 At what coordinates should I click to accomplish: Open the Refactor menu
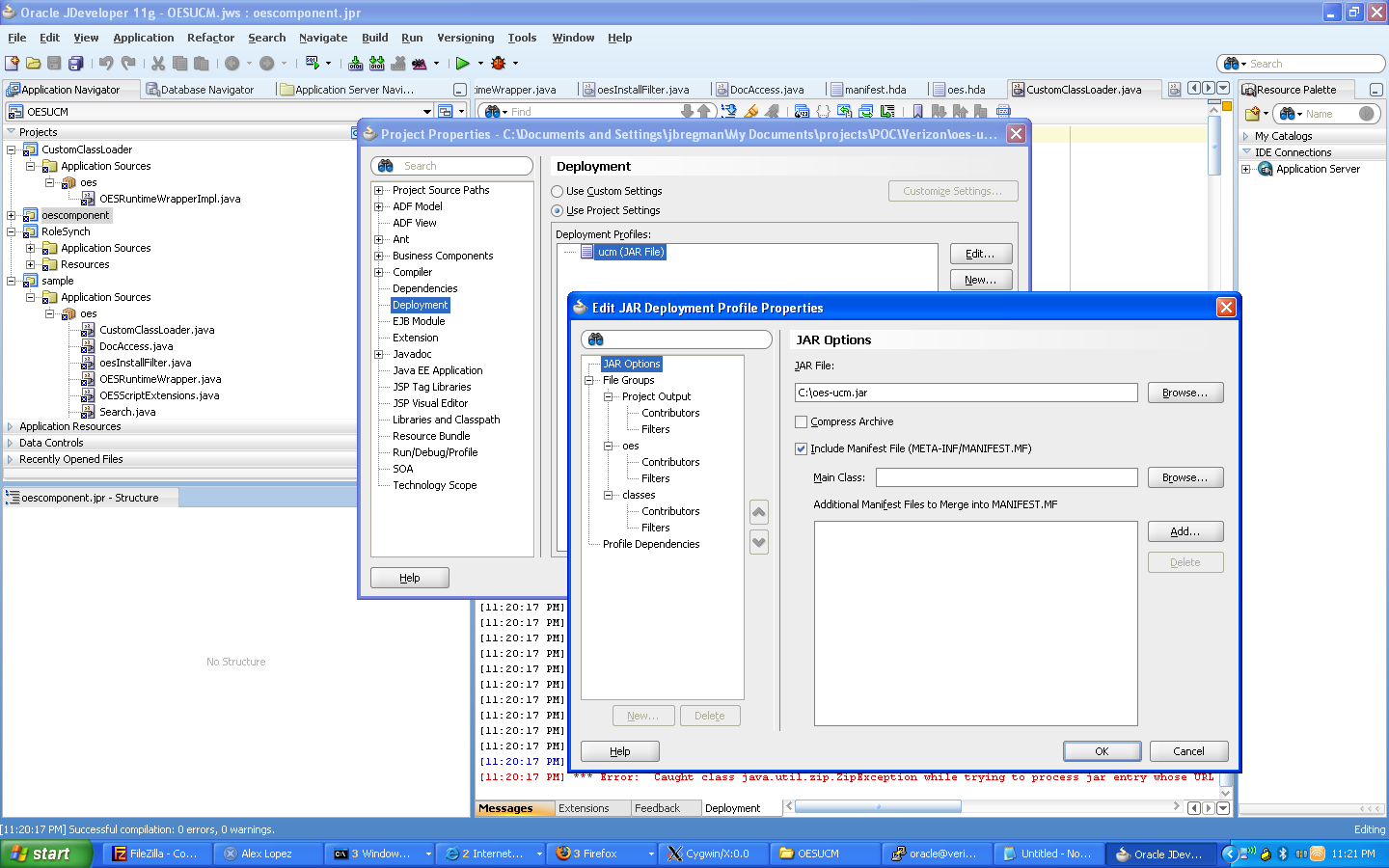(x=210, y=38)
